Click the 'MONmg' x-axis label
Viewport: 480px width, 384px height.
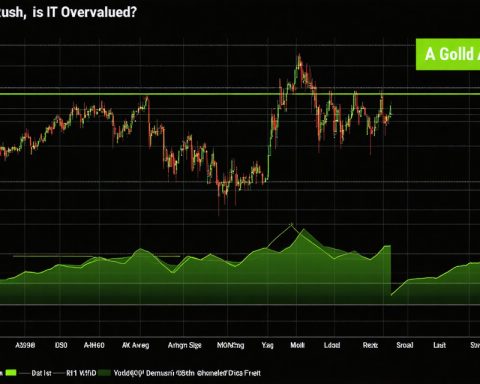231,345
